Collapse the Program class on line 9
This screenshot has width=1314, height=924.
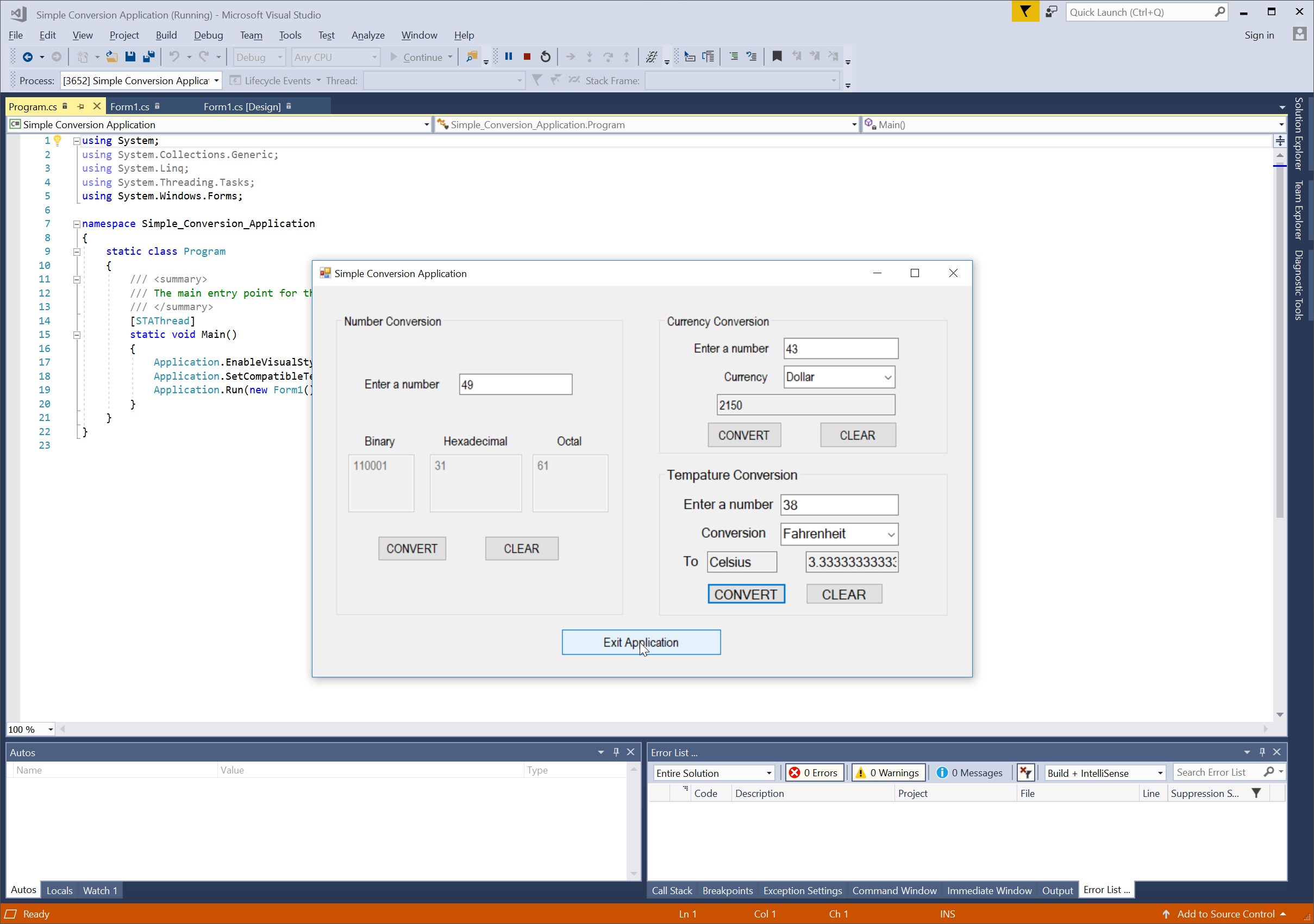coord(76,252)
